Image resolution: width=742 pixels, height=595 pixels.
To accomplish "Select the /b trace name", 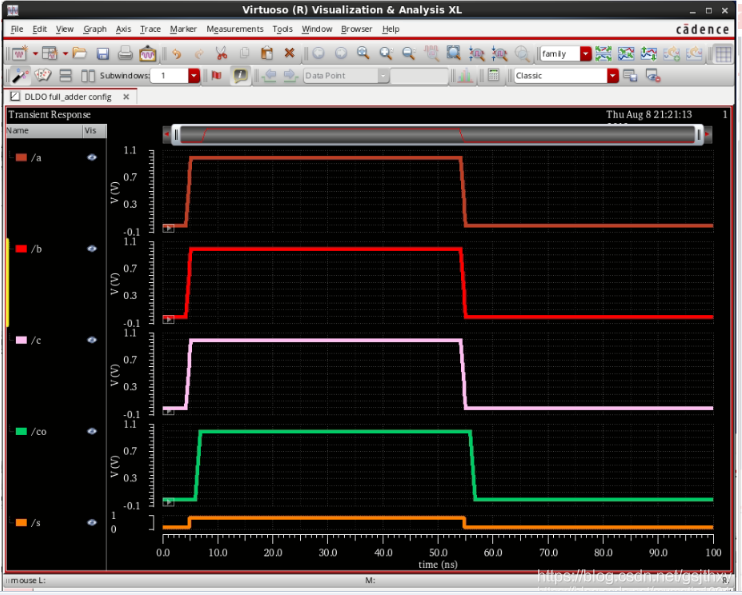I will click(36, 249).
